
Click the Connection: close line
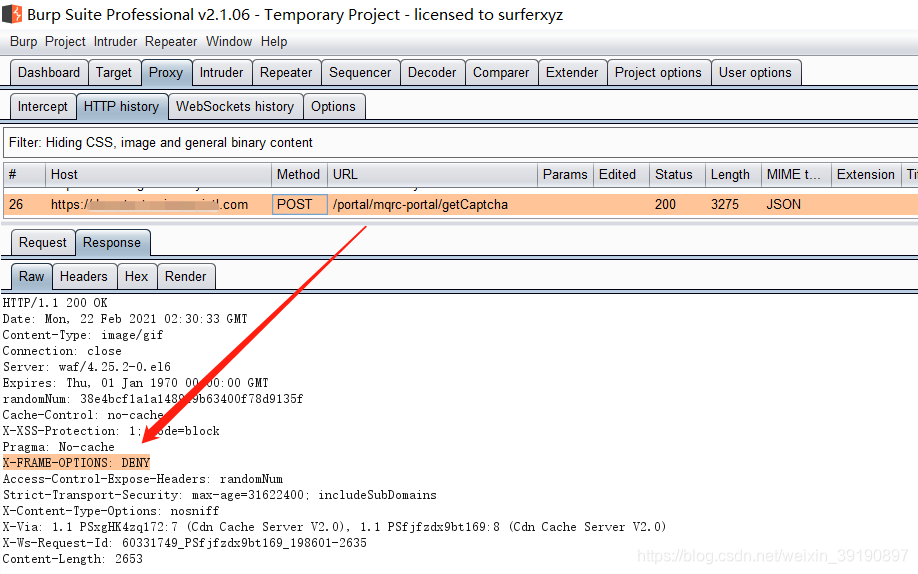[62, 351]
